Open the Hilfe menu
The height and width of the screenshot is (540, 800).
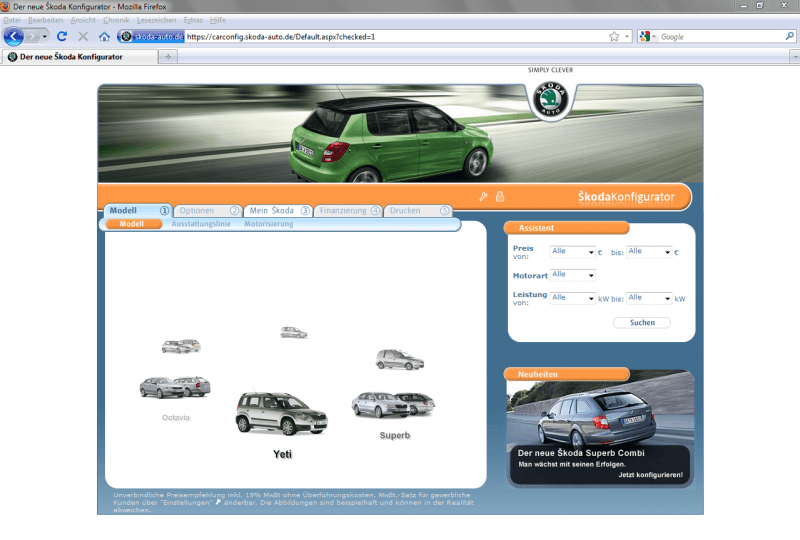click(218, 20)
